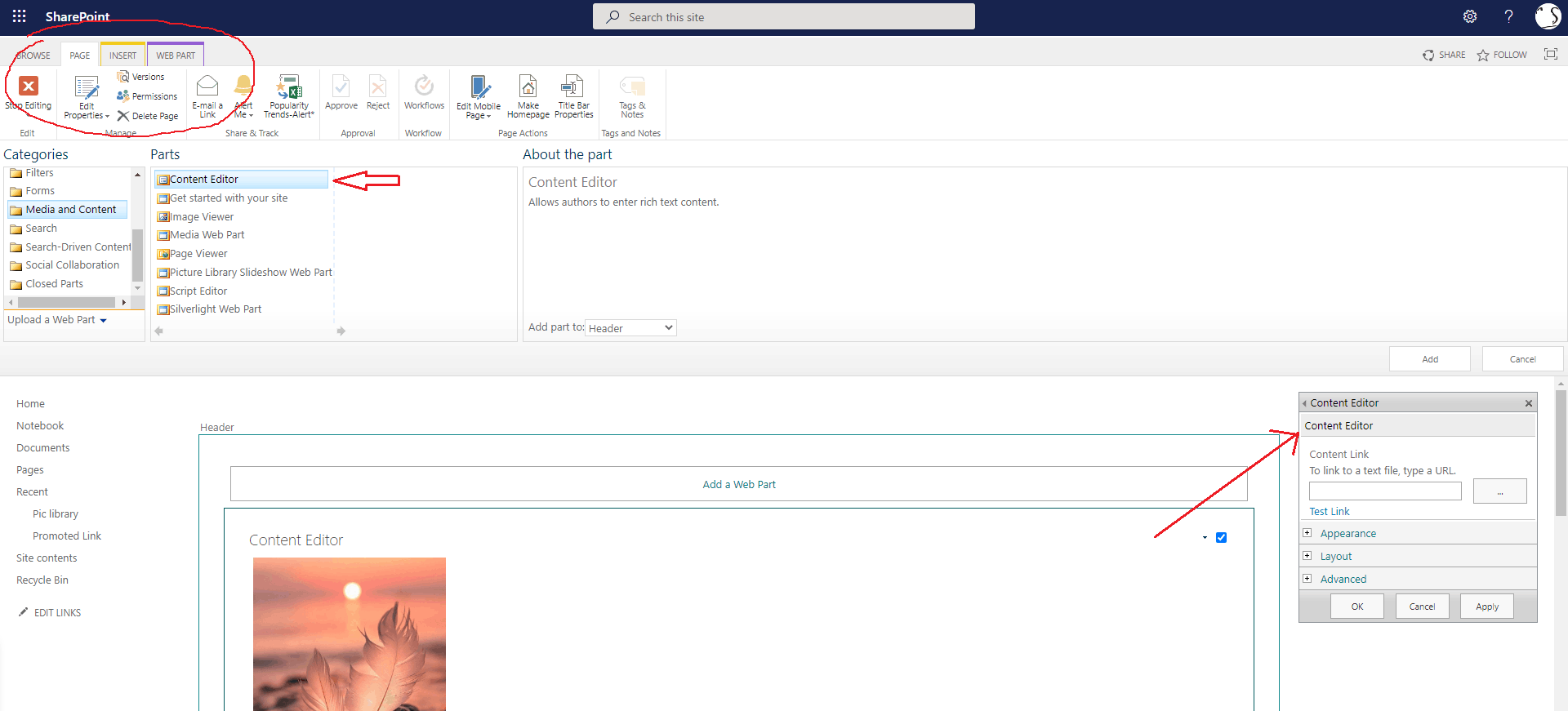1568x711 pixels.
Task: Click the Test Link hyperlink
Action: pos(1330,512)
